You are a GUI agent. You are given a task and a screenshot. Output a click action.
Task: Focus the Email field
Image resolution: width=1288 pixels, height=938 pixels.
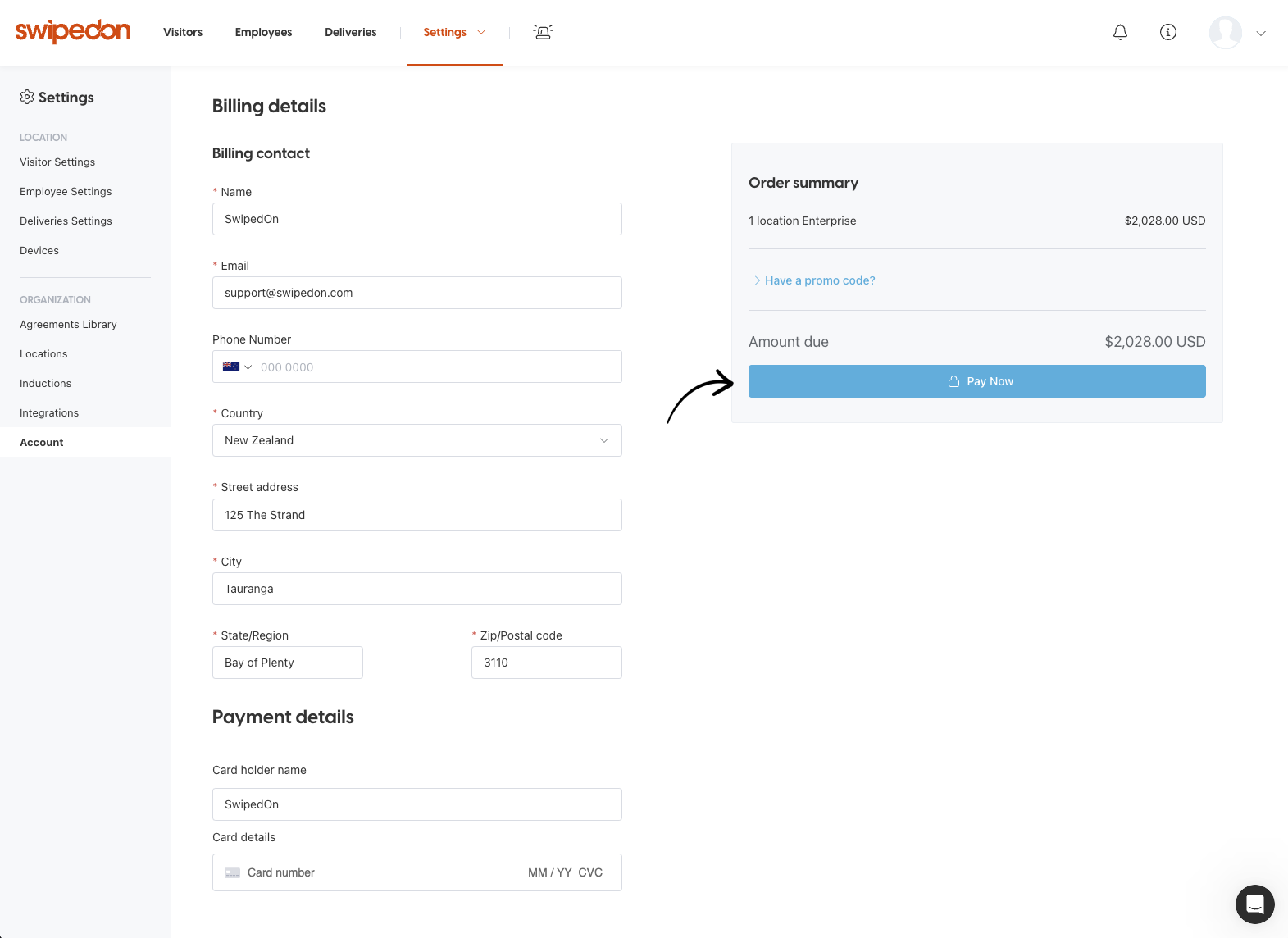coord(417,293)
